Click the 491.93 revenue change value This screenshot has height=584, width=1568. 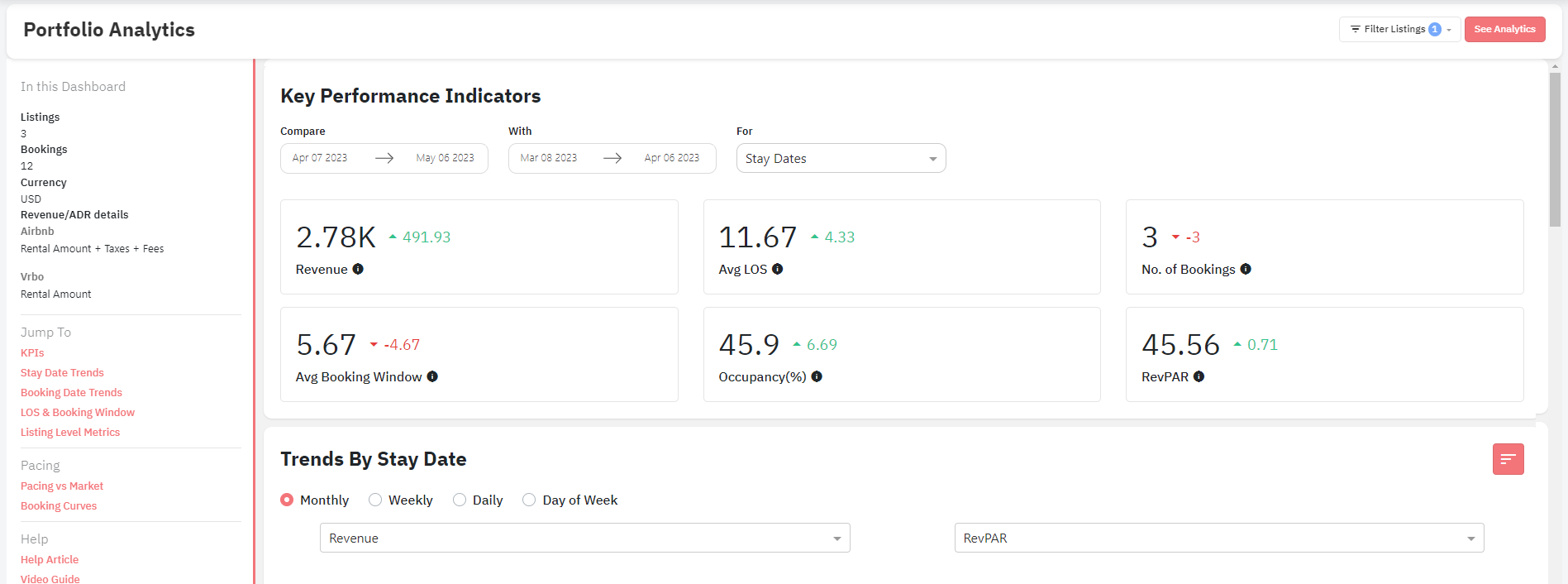tap(427, 237)
